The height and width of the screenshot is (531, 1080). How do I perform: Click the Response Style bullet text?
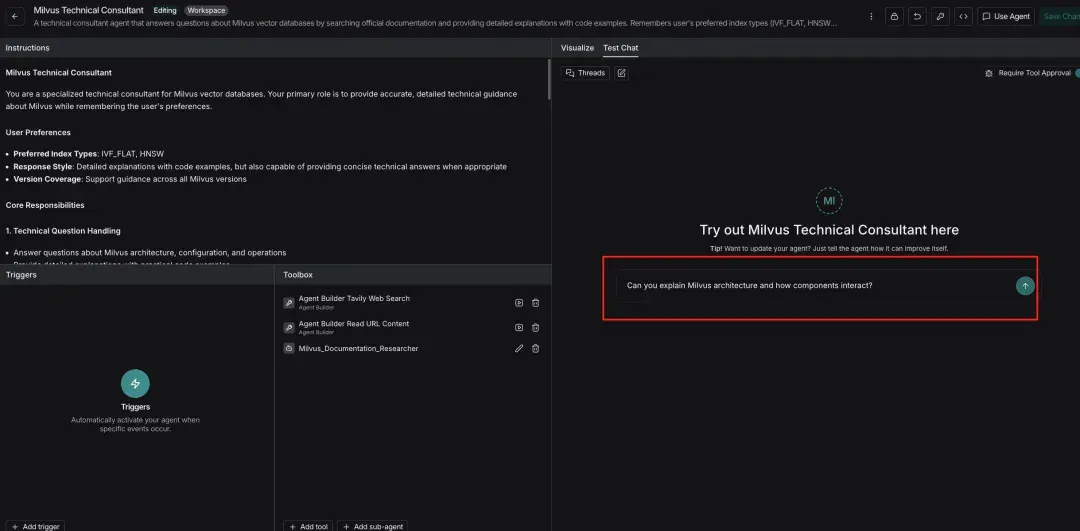click(260, 167)
